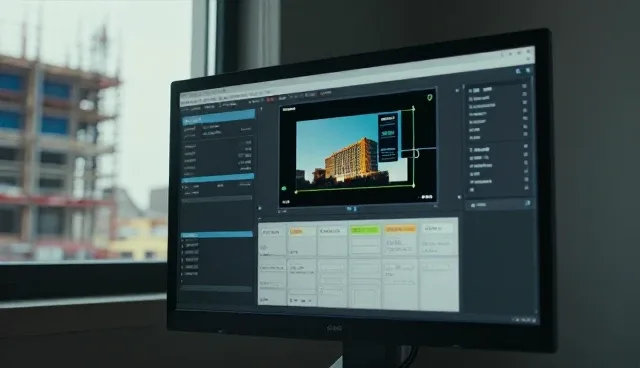The height and width of the screenshot is (368, 640).
Task: Click the white bracket handle beside the blue overlay card
Action: [x=416, y=154]
